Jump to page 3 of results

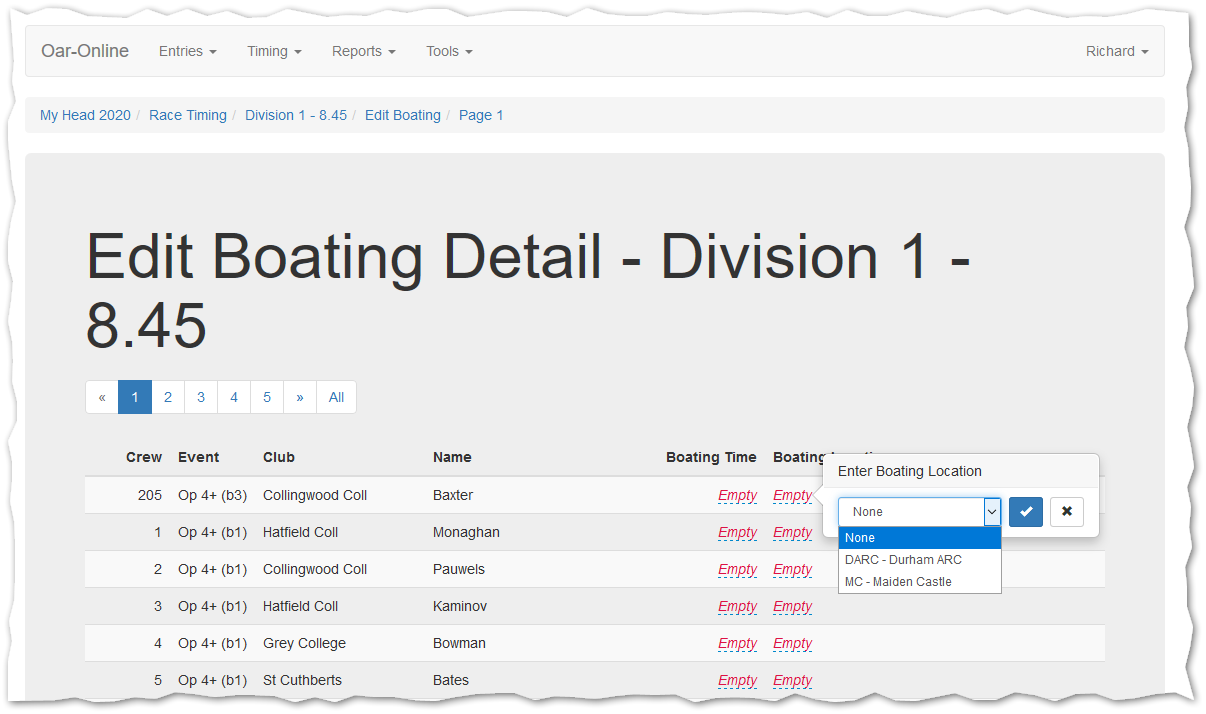point(201,397)
